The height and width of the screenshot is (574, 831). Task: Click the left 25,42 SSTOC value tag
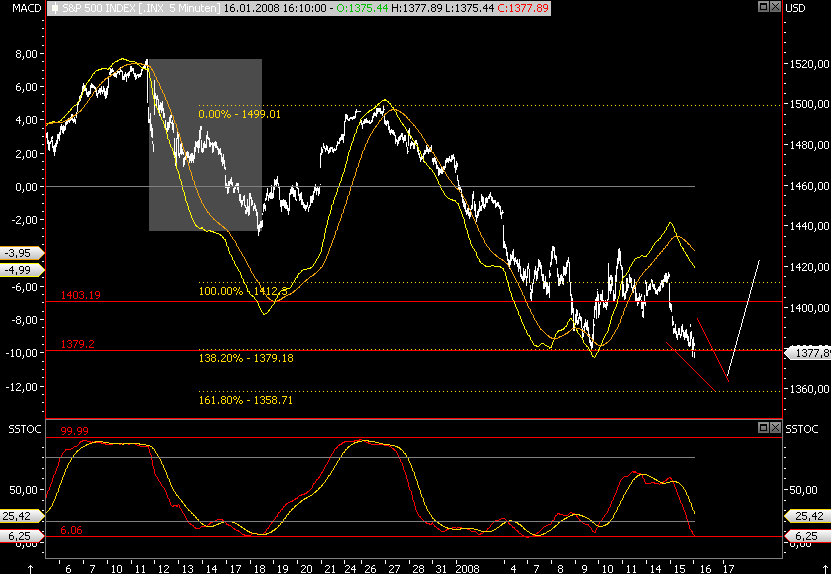point(23,515)
